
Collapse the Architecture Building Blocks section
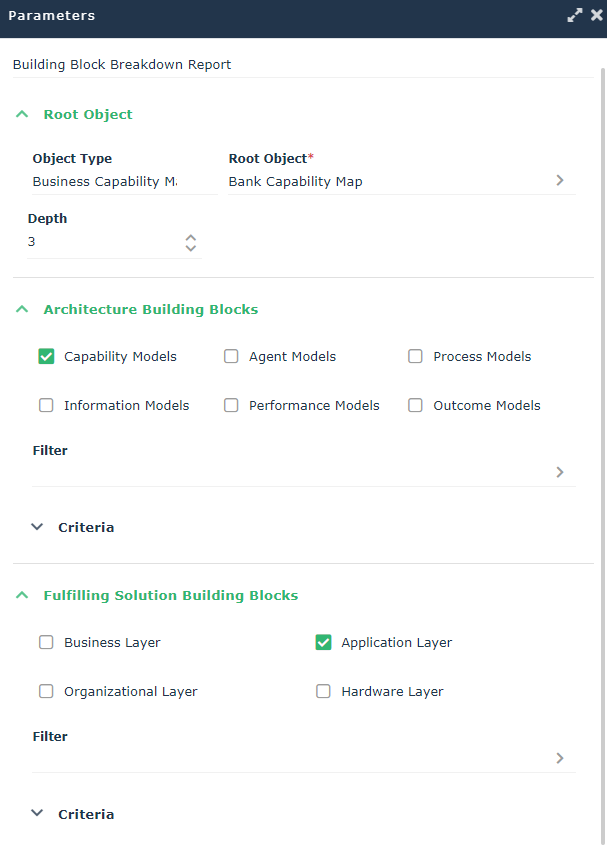coord(22,310)
